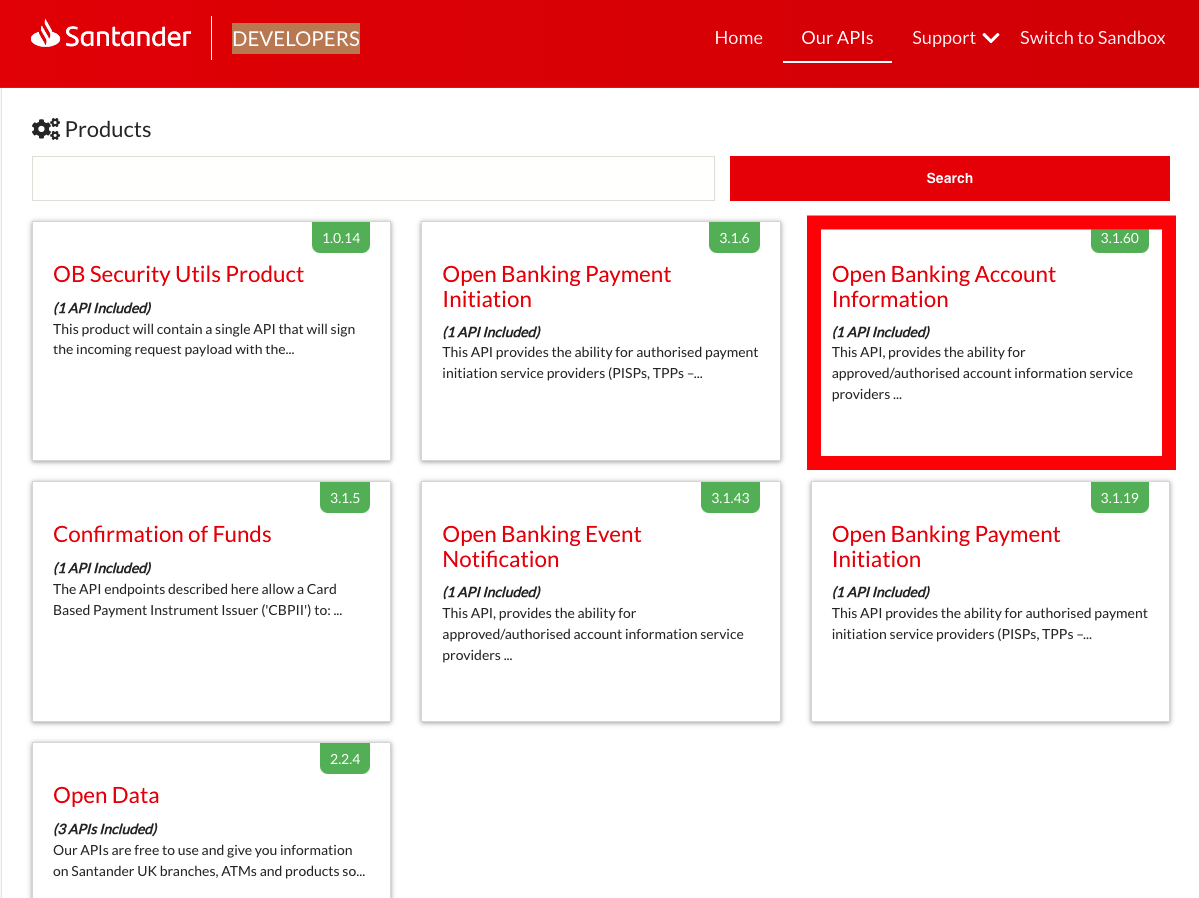Image resolution: width=1199 pixels, height=898 pixels.
Task: Open Payment Initiation product version 3.1.6
Action: tap(557, 286)
